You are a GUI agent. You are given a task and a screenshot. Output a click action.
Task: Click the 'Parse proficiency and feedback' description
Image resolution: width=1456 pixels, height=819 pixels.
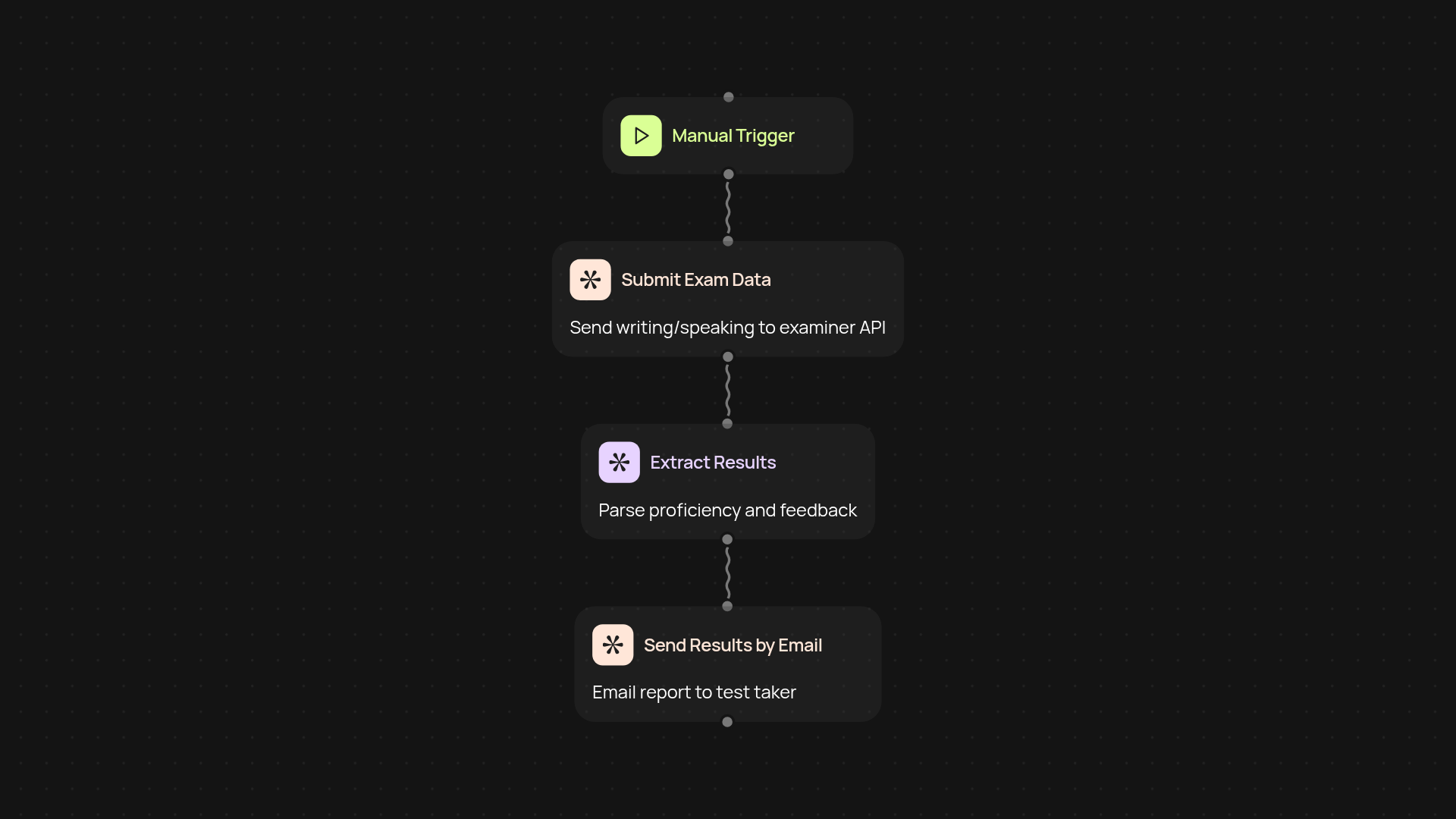pos(727,510)
